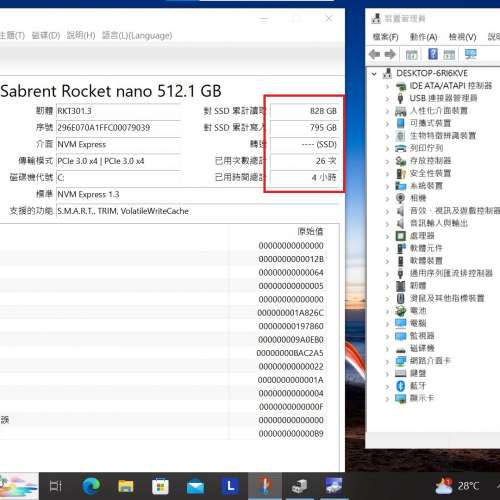Click the drive letter field C:
The width and height of the screenshot is (500, 500).
[118, 177]
